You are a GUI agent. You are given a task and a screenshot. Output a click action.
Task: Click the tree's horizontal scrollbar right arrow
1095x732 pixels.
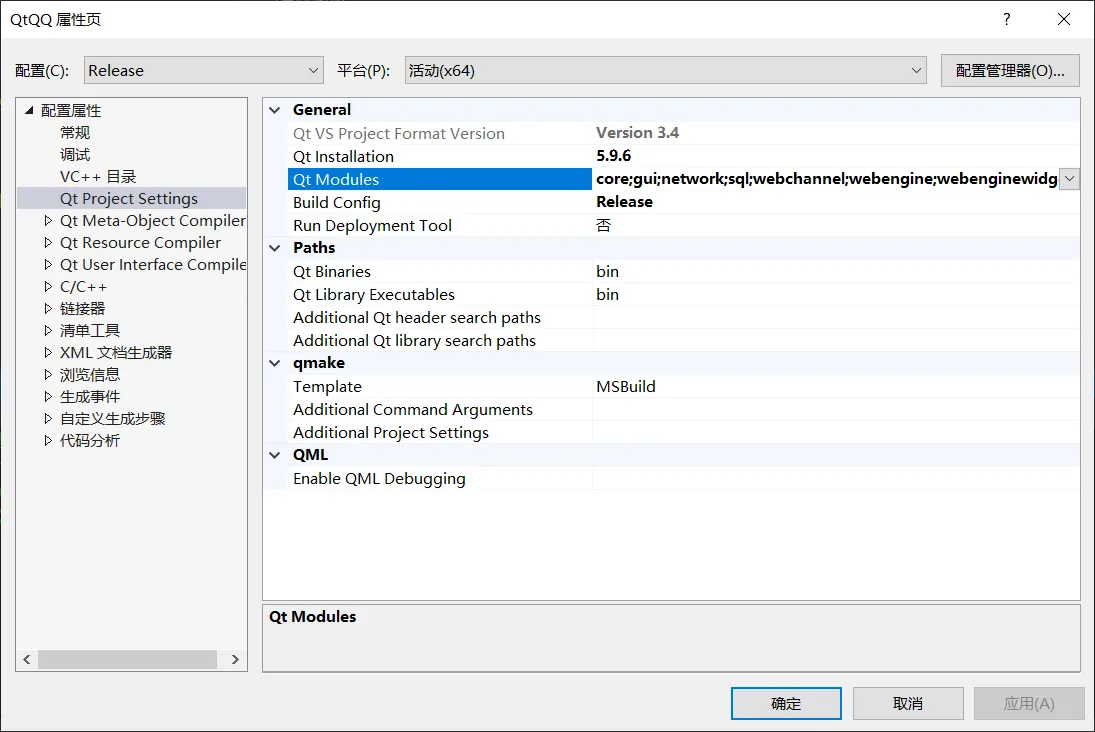point(235,659)
